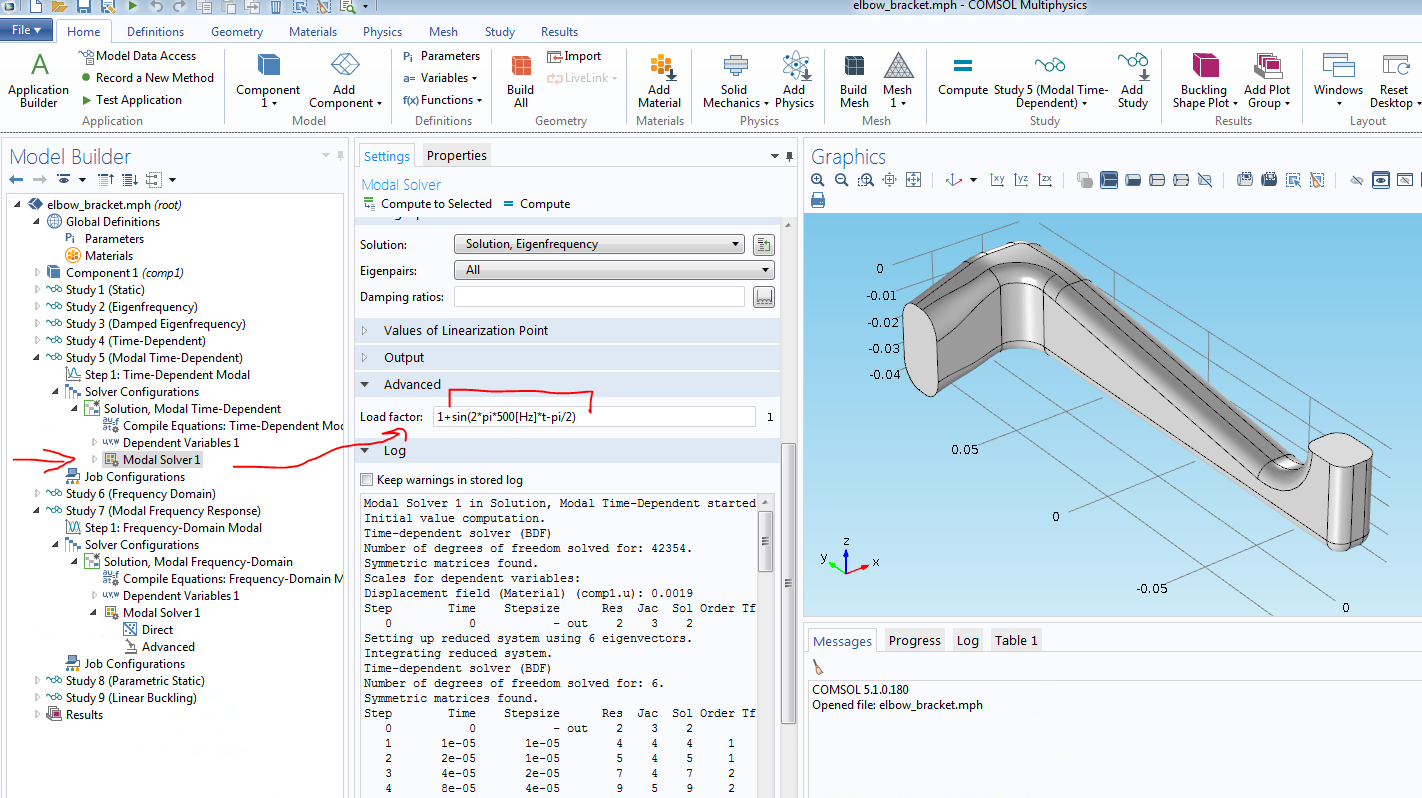Image resolution: width=1422 pixels, height=798 pixels.
Task: Expand the Values of Linearization Point section
Action: 465,331
